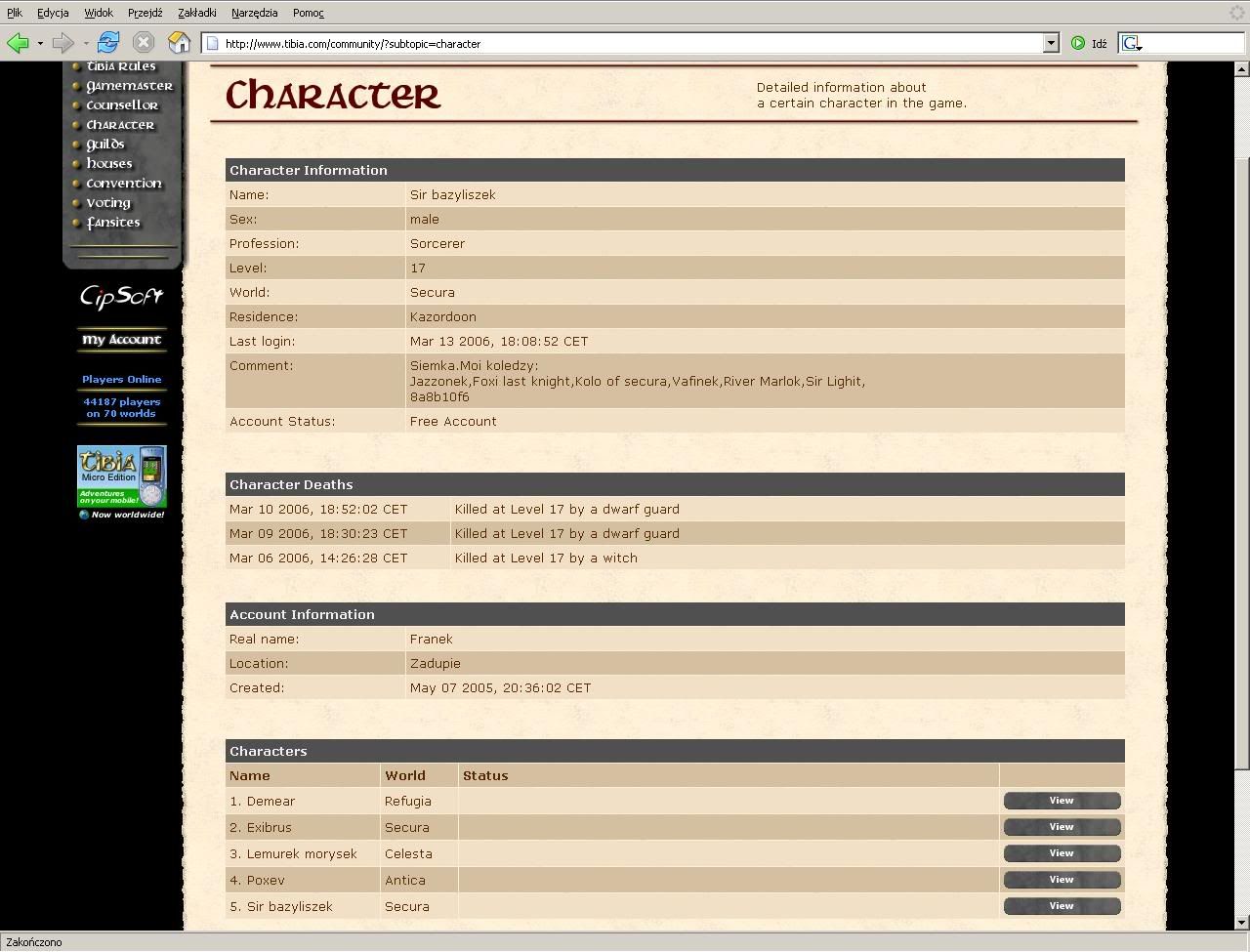
Task: Go to the Home page icon
Action: pyautogui.click(x=179, y=43)
